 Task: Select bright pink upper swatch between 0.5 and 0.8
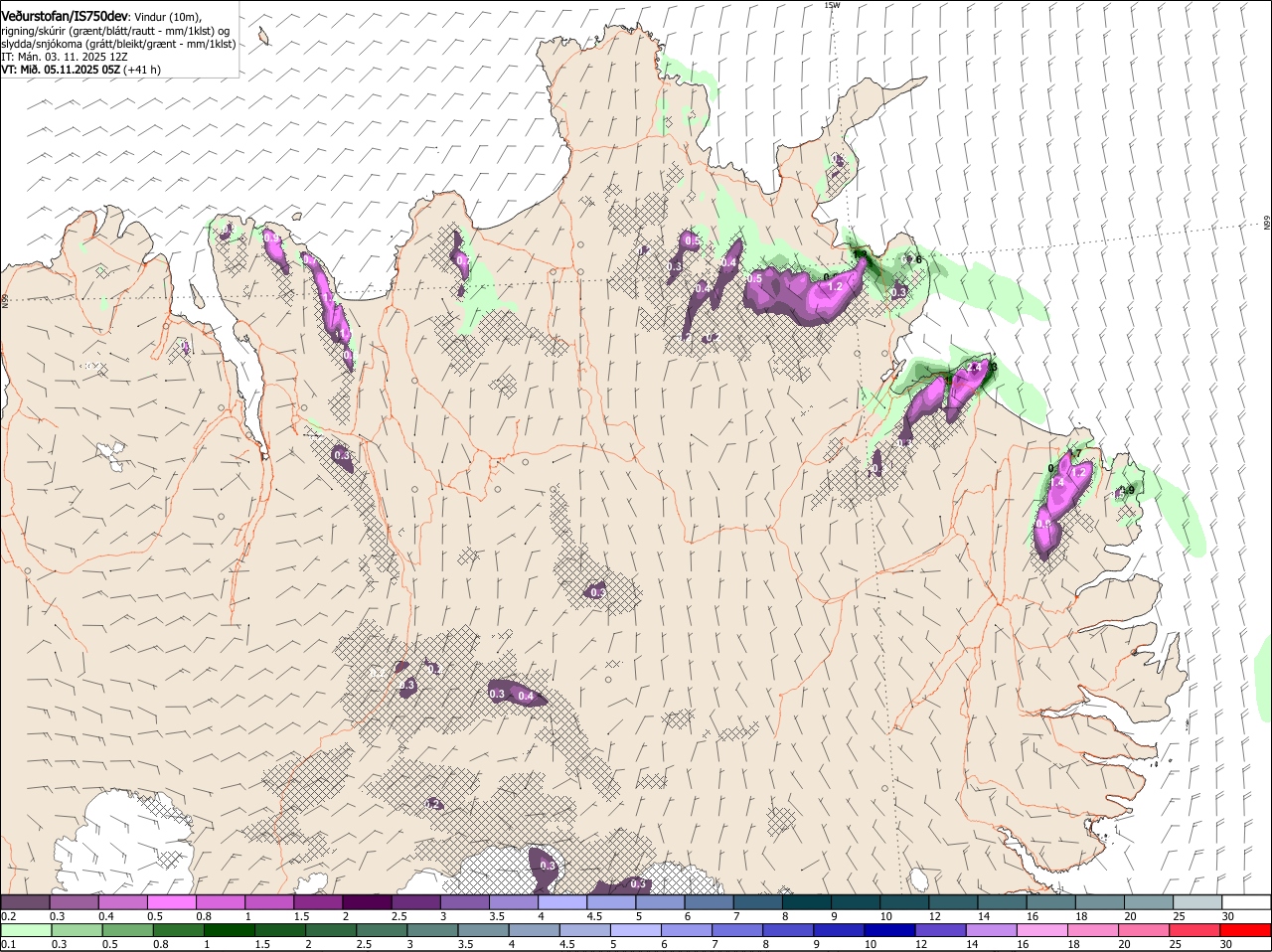point(172,901)
